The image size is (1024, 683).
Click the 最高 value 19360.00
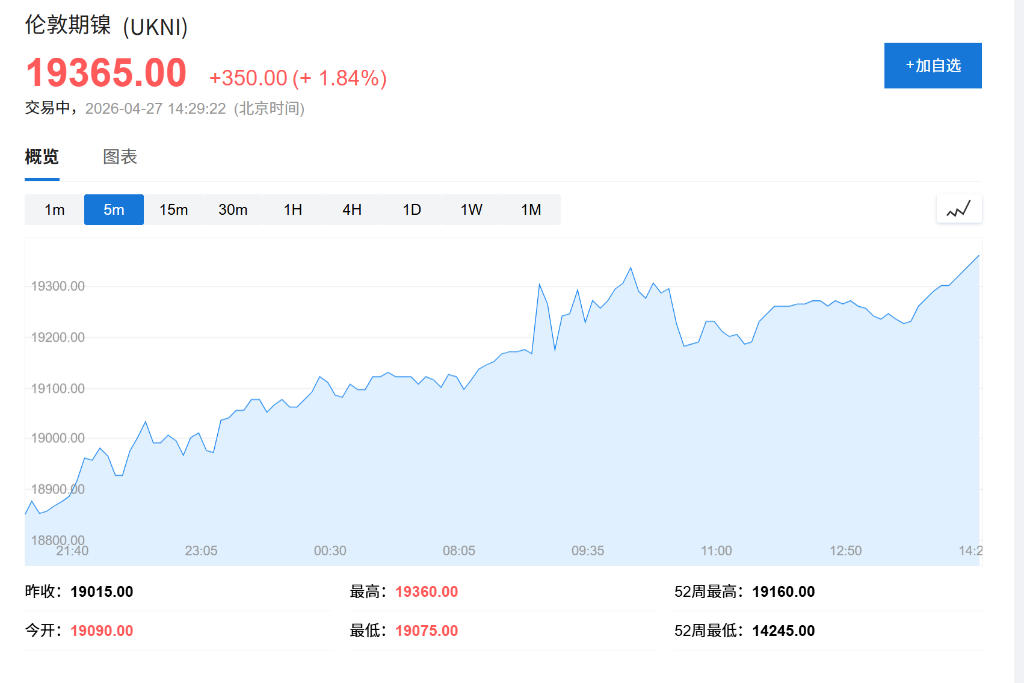[x=426, y=591]
